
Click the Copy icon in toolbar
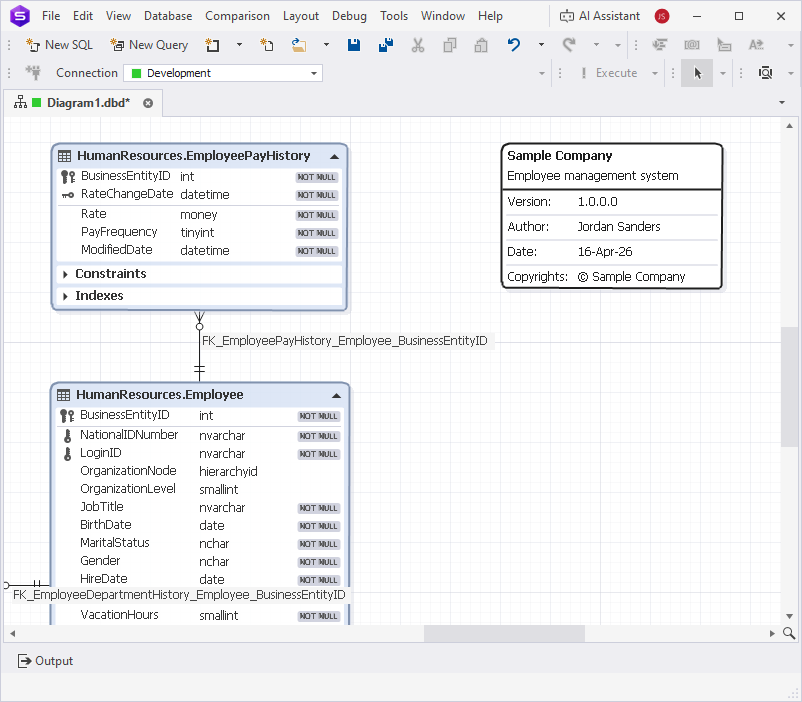click(x=450, y=45)
